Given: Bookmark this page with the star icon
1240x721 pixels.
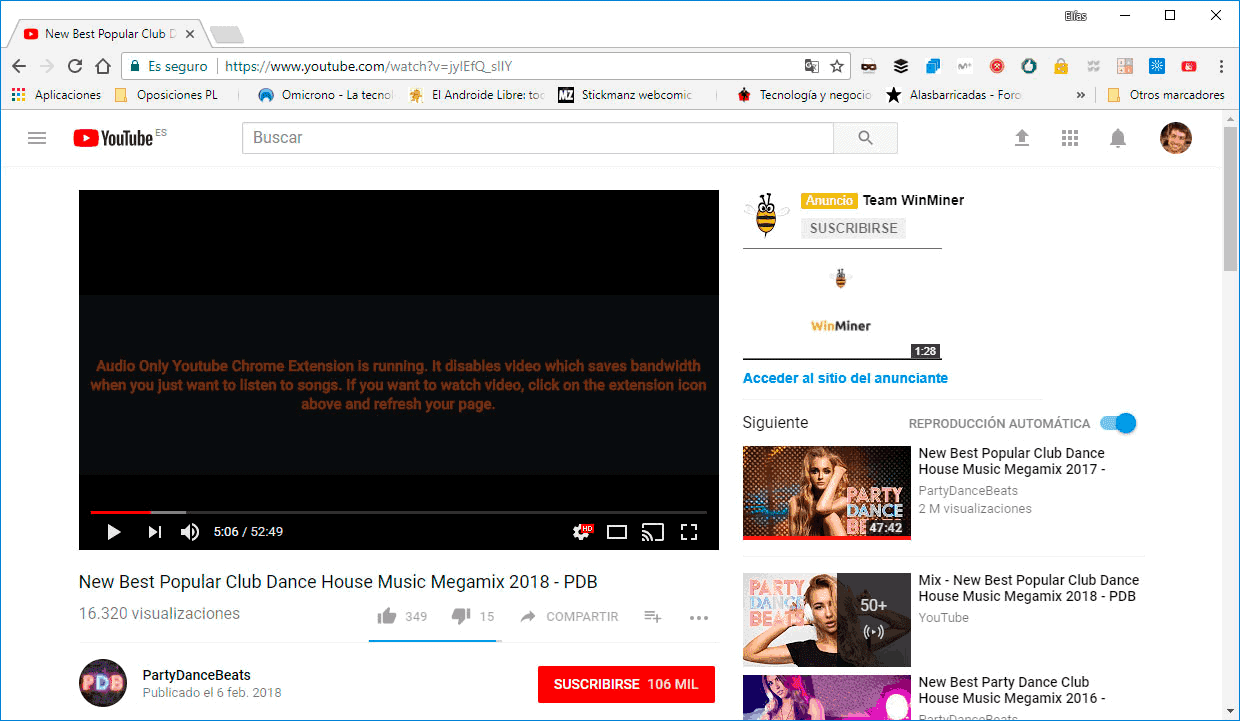Looking at the screenshot, I should 837,66.
